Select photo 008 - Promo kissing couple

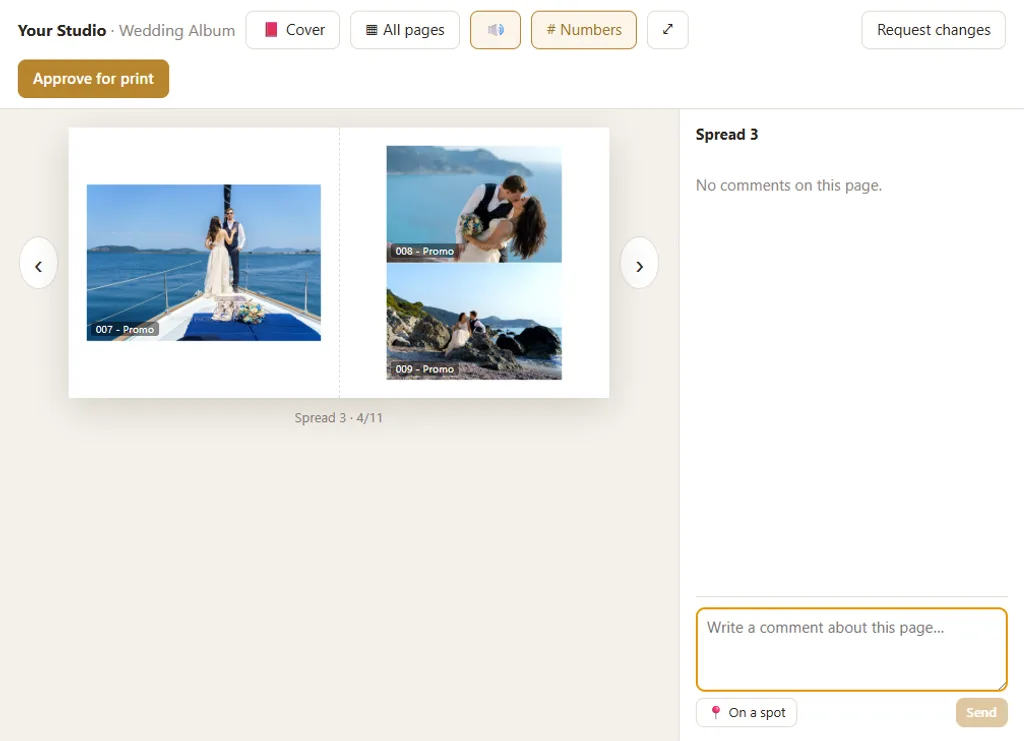(x=474, y=204)
